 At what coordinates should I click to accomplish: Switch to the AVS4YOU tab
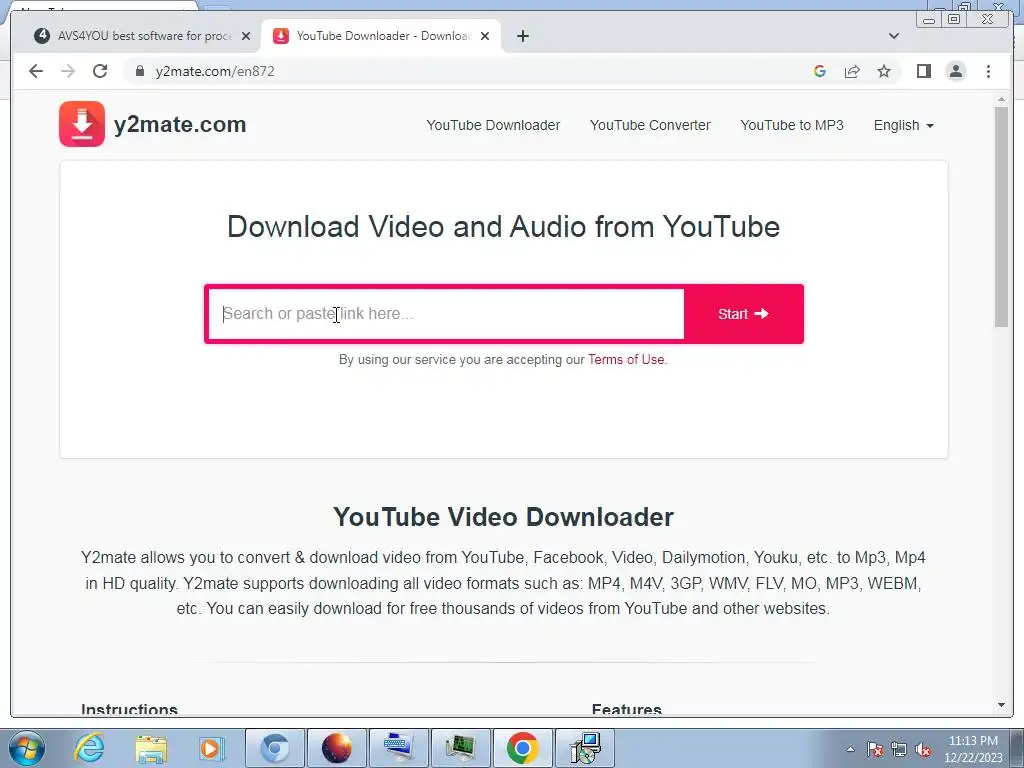pyautogui.click(x=142, y=36)
